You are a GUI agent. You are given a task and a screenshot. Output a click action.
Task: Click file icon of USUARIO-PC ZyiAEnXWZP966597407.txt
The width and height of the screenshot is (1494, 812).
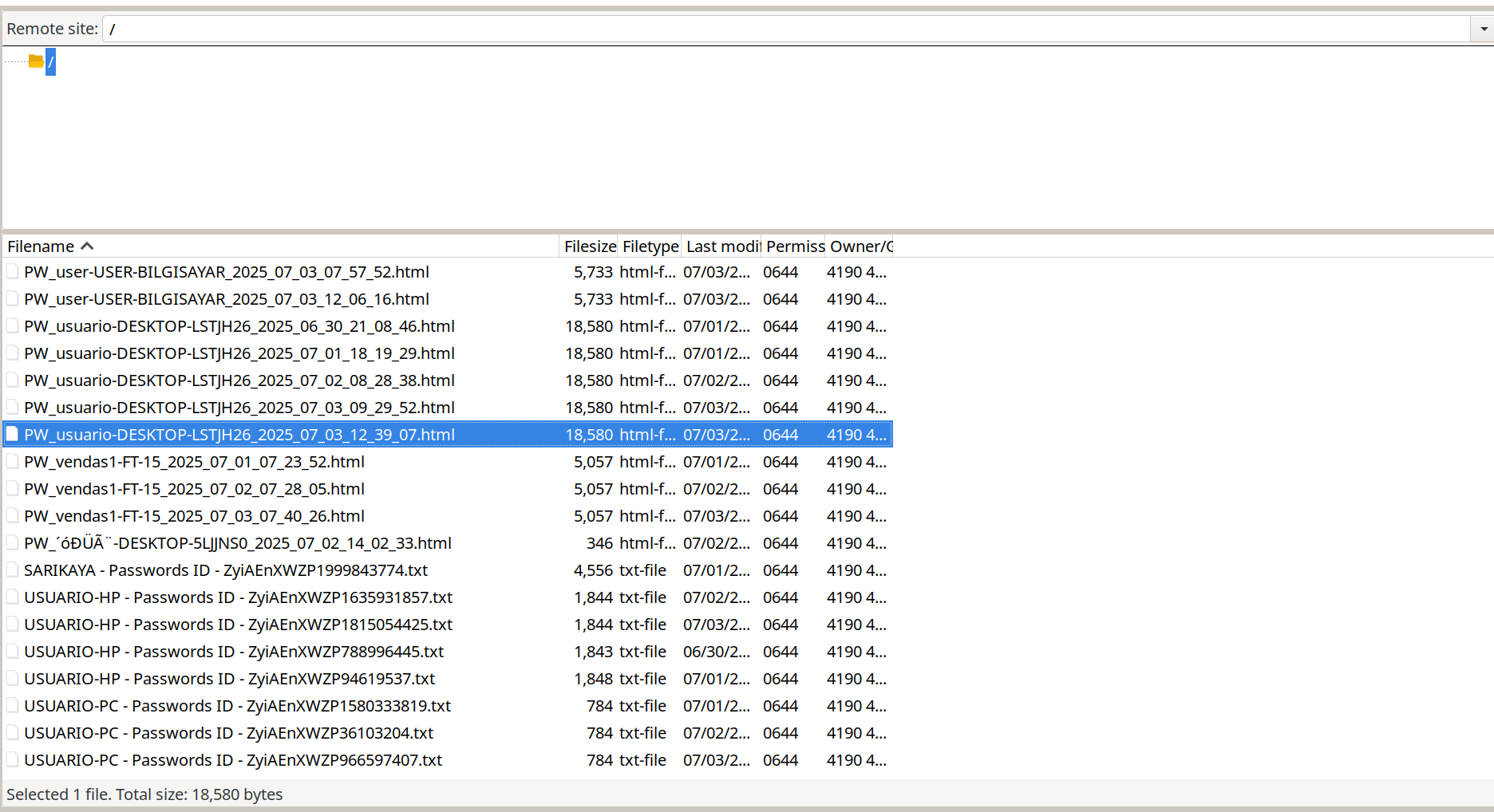click(13, 760)
